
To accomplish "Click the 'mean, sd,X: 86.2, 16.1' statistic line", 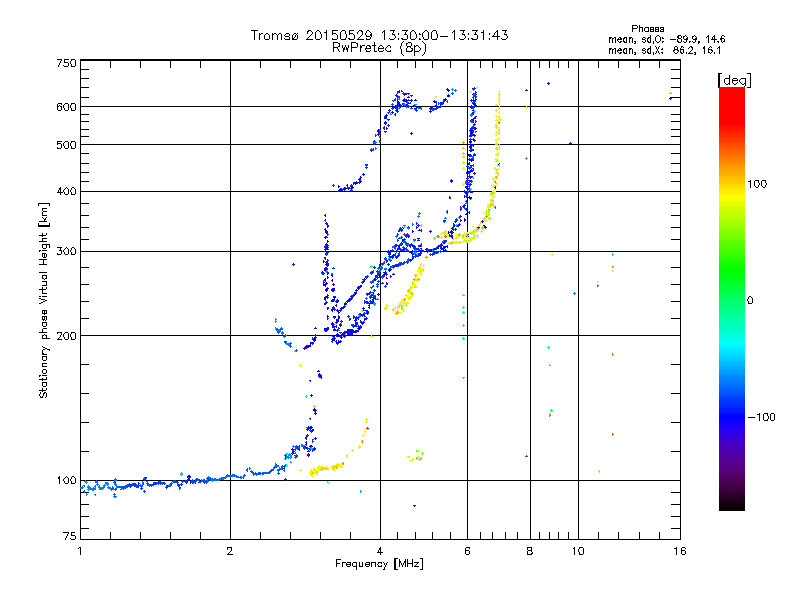I will tap(664, 50).
